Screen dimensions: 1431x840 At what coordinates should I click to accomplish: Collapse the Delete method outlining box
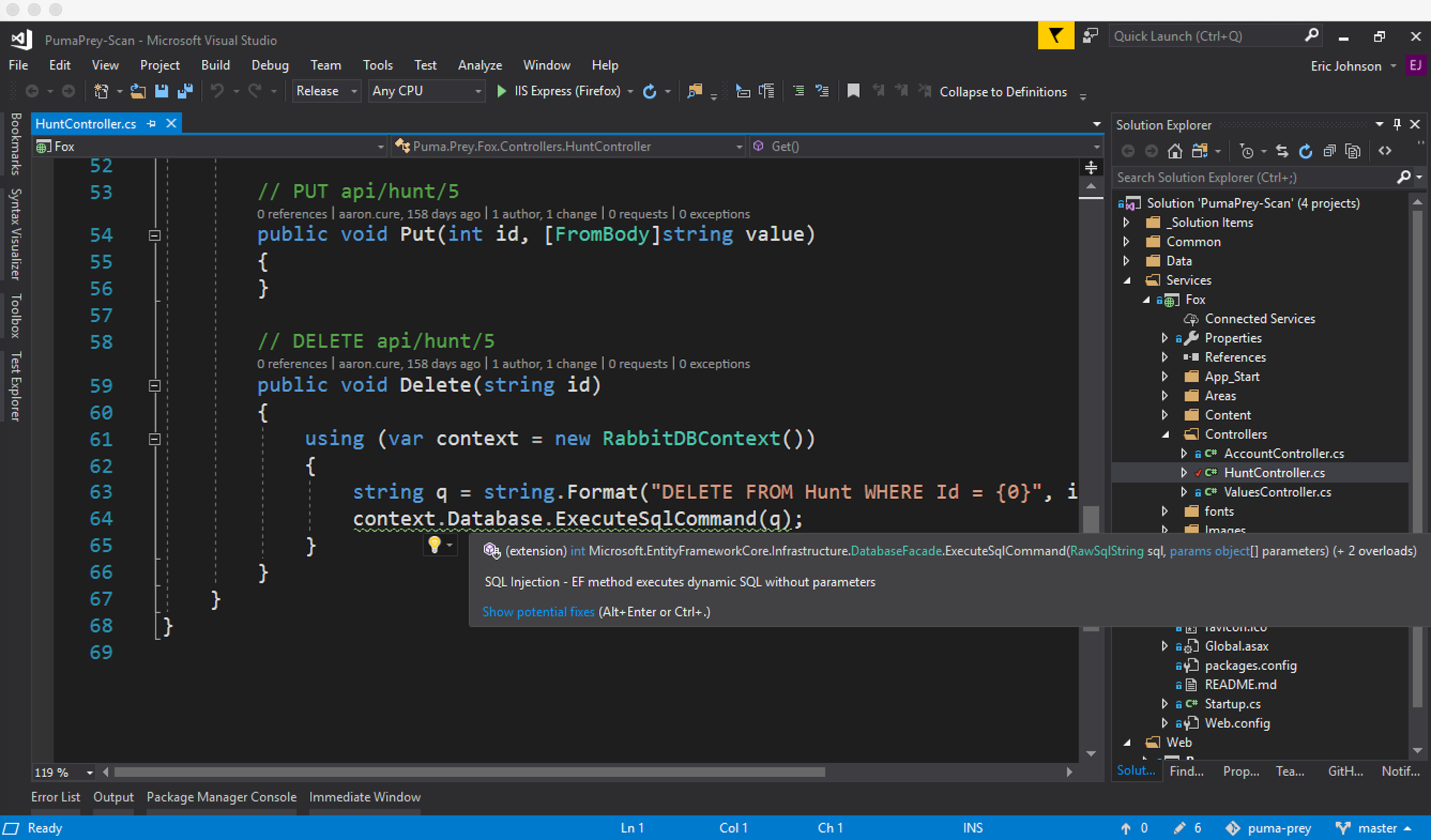[x=155, y=386]
